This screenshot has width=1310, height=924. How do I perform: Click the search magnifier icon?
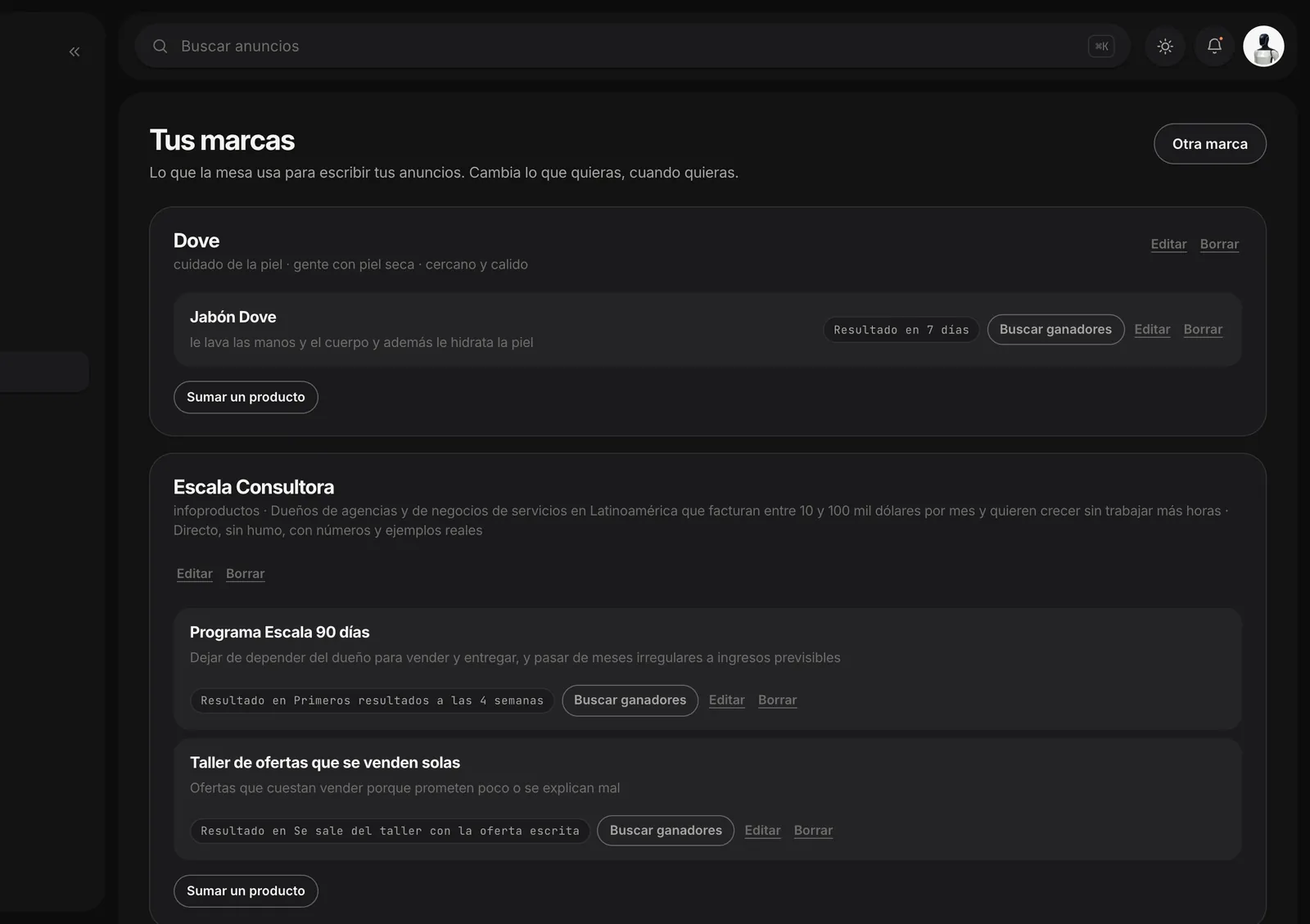point(160,46)
